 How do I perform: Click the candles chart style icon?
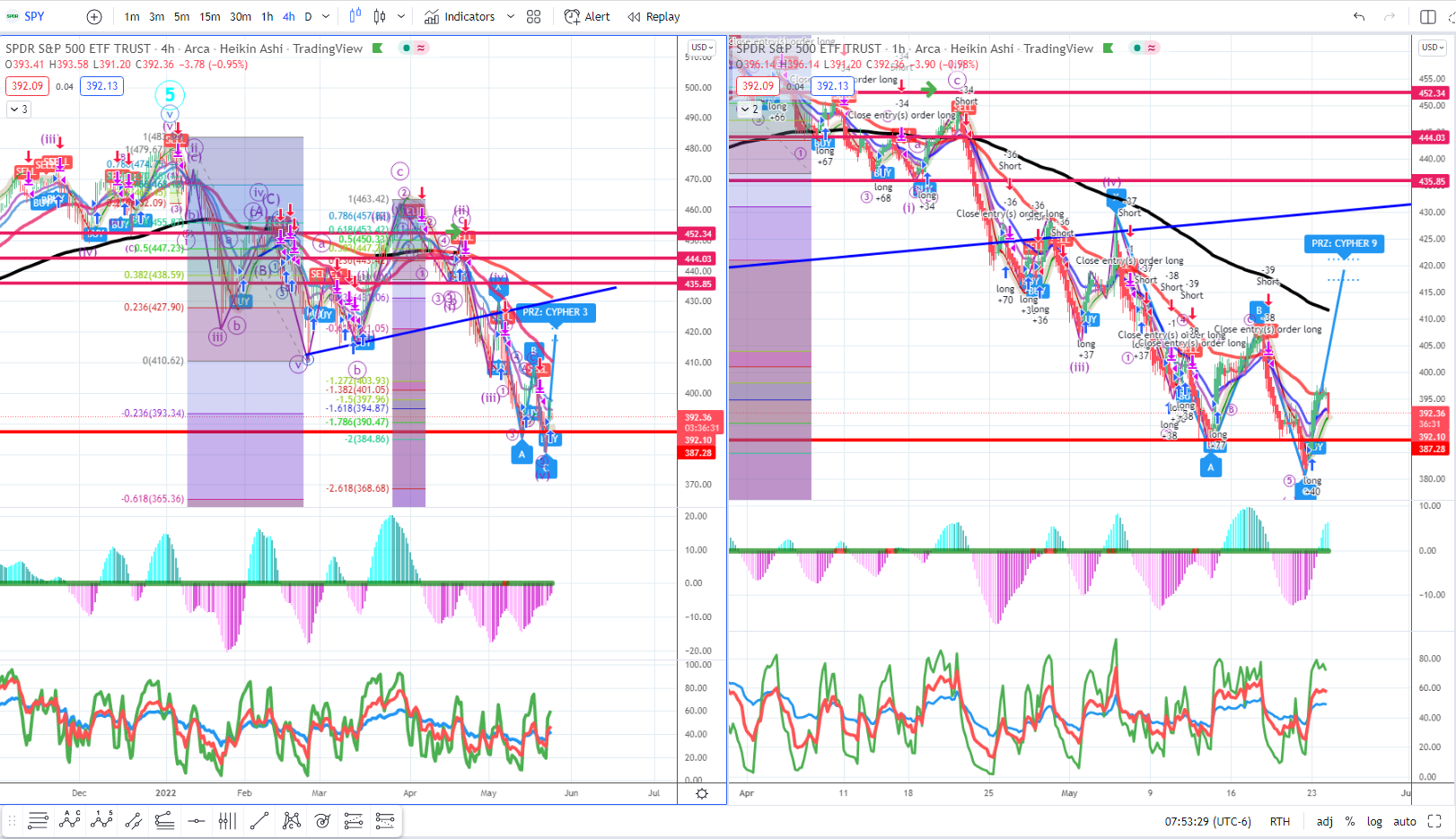380,16
